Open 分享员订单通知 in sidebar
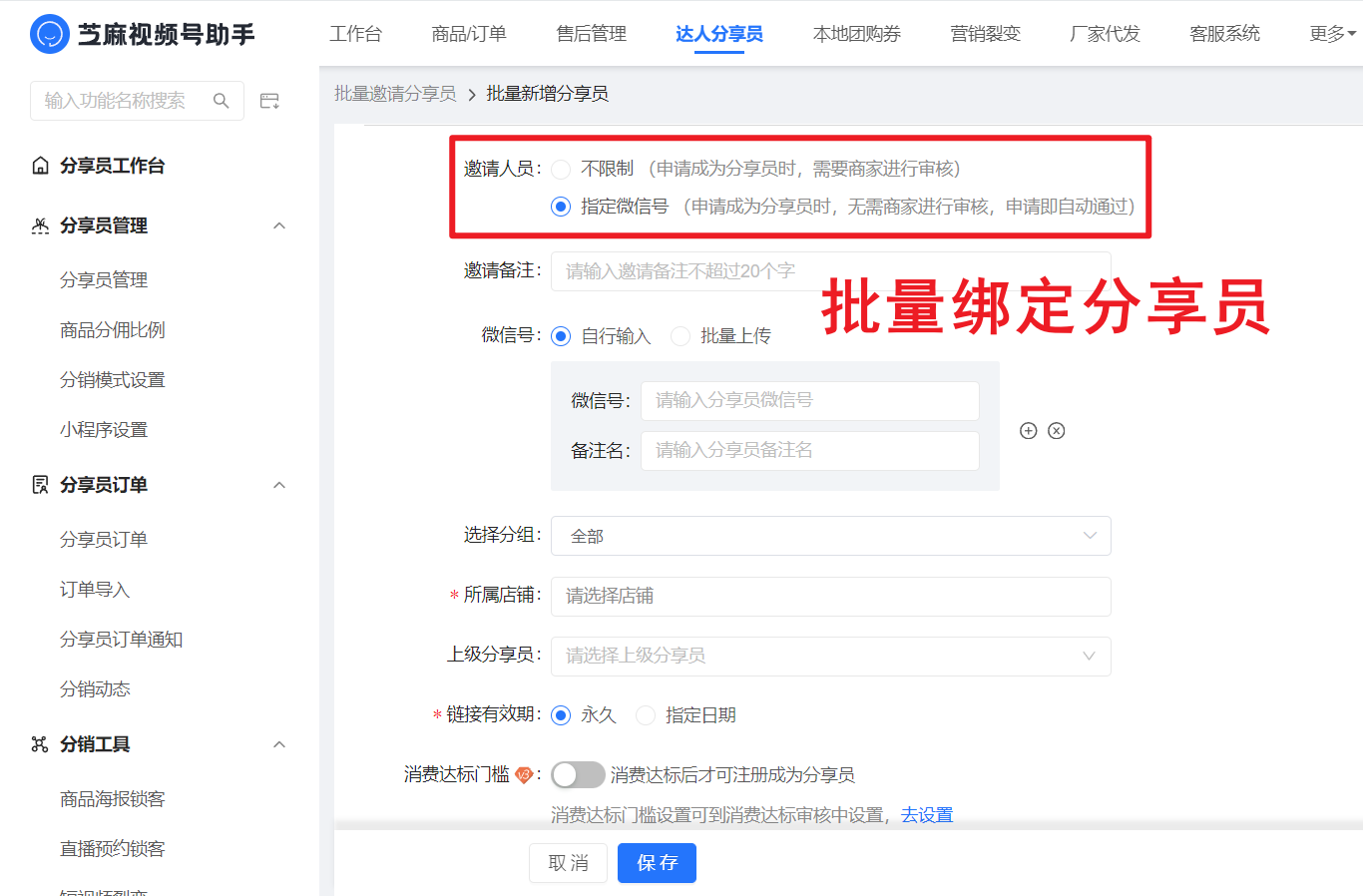1363x896 pixels. 122,640
